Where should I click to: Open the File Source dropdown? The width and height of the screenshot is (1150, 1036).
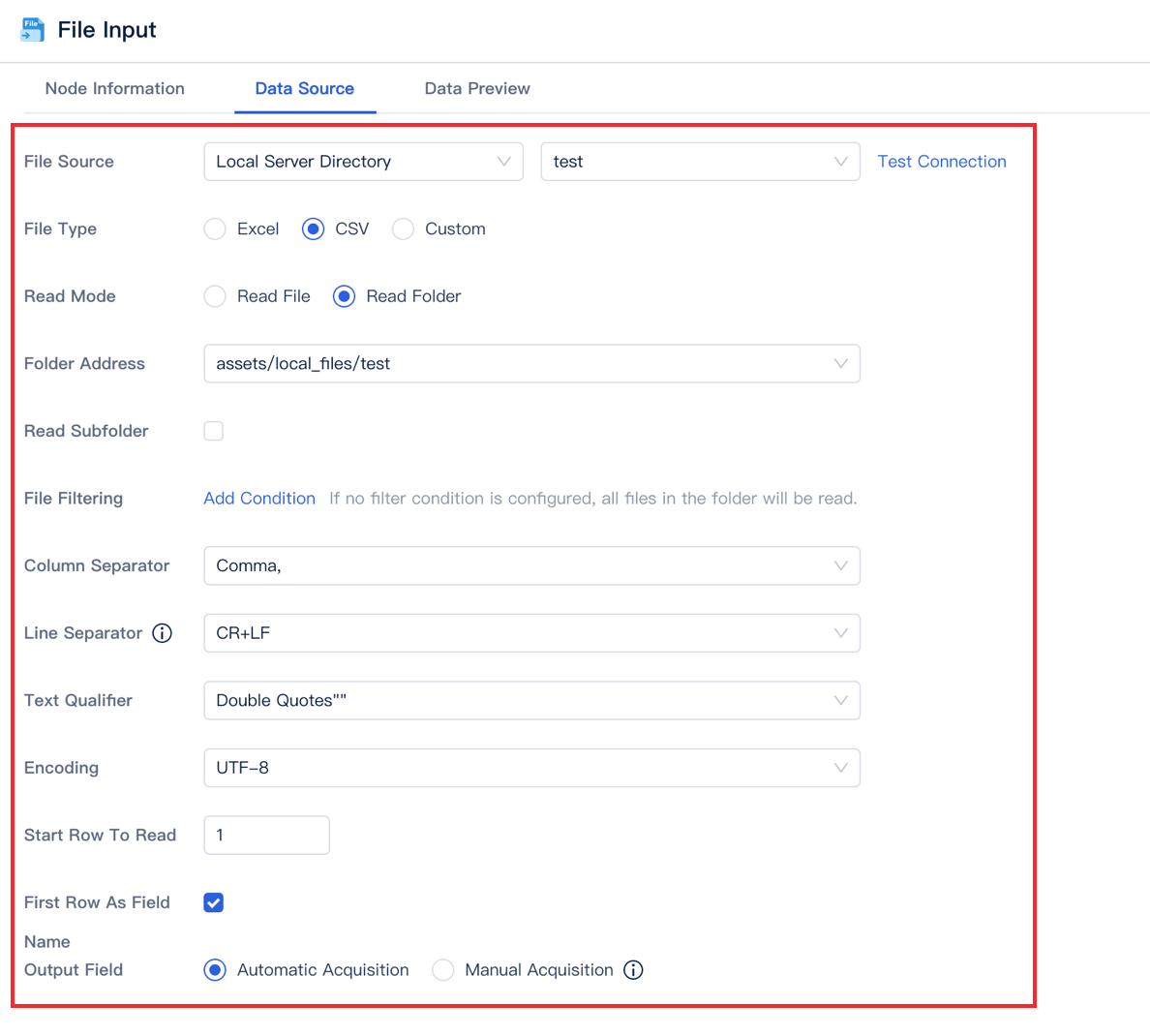[x=363, y=161]
